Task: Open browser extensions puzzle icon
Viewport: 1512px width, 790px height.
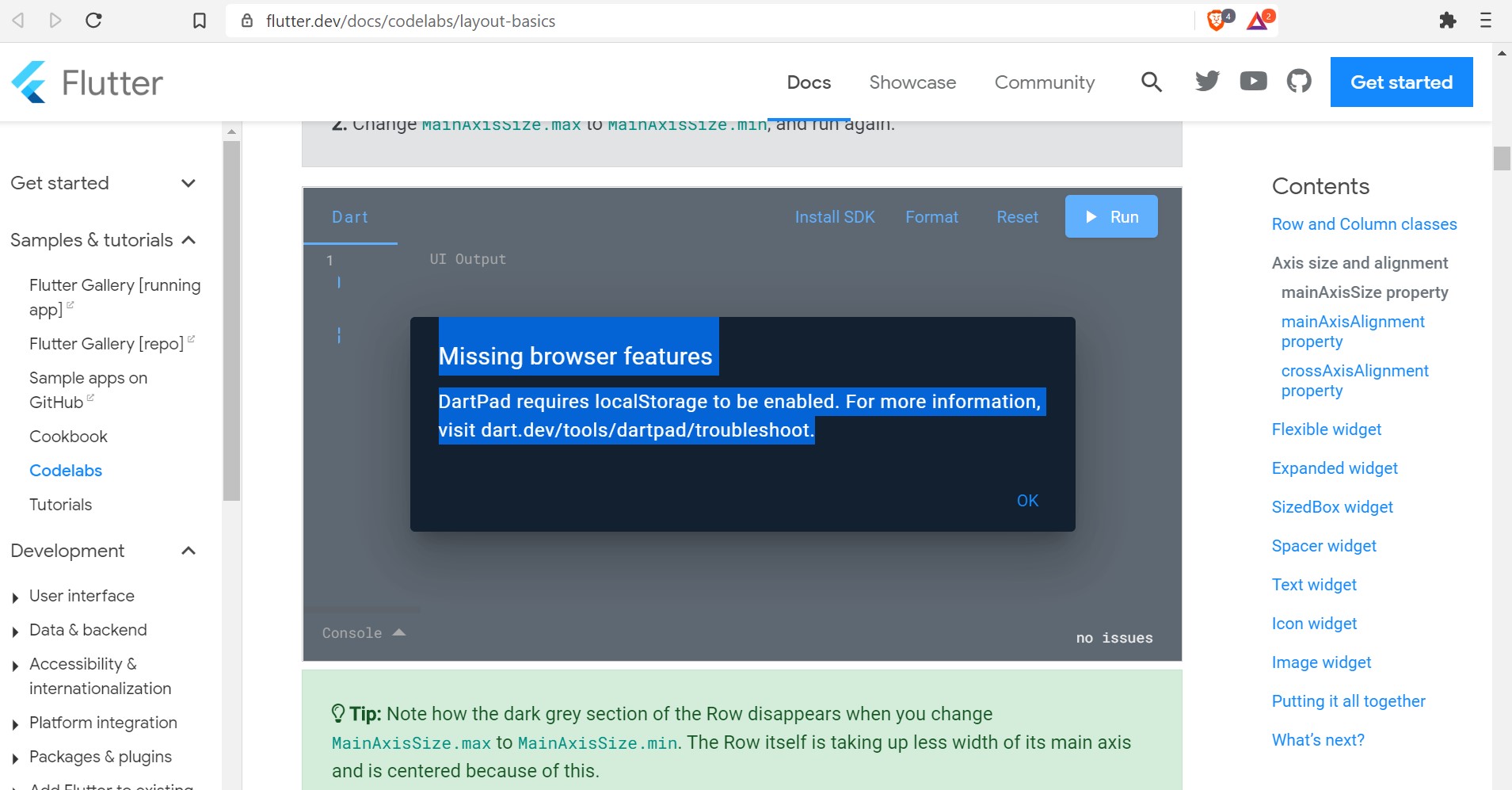Action: (1448, 21)
